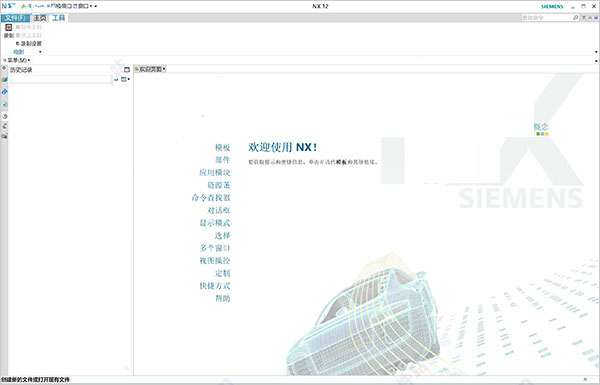Open the 应用模块 link on welcome page
600x385 pixels.
point(215,173)
